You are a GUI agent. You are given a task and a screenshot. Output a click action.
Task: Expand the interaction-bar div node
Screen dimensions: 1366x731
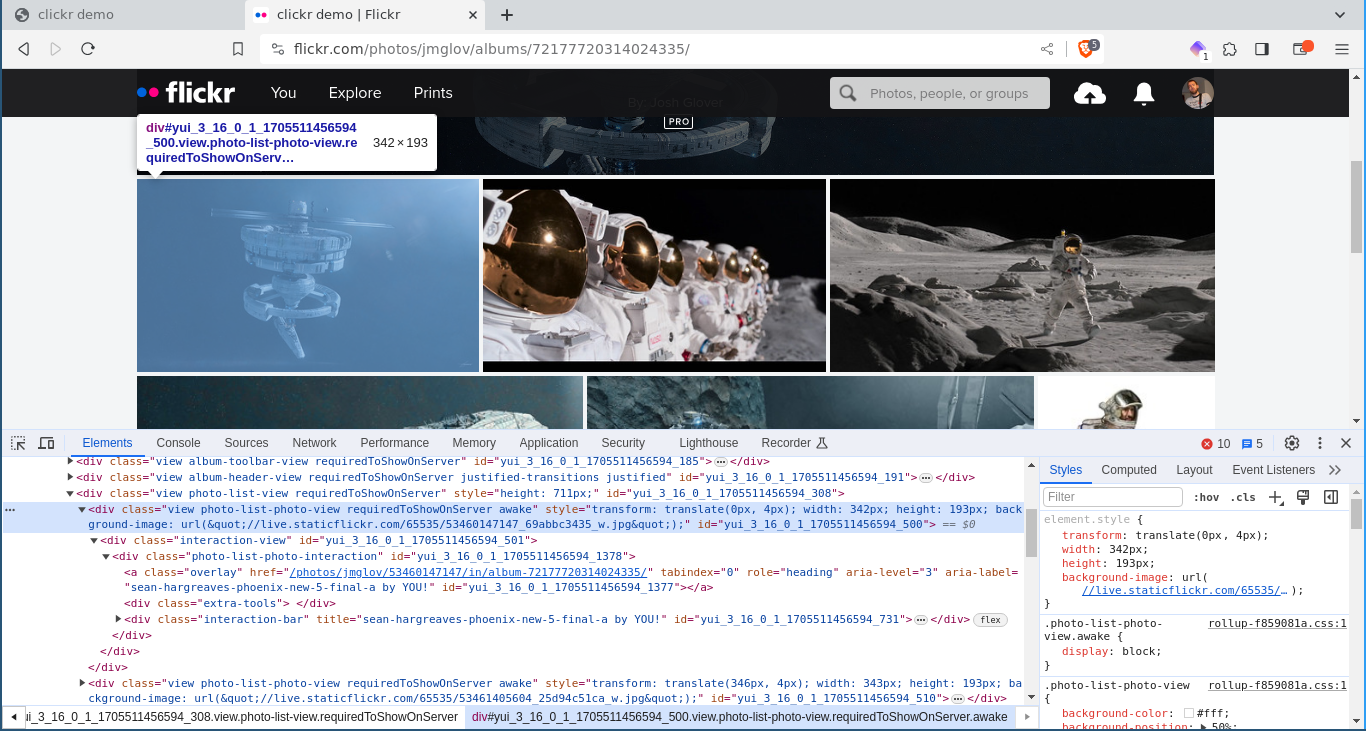point(118,619)
